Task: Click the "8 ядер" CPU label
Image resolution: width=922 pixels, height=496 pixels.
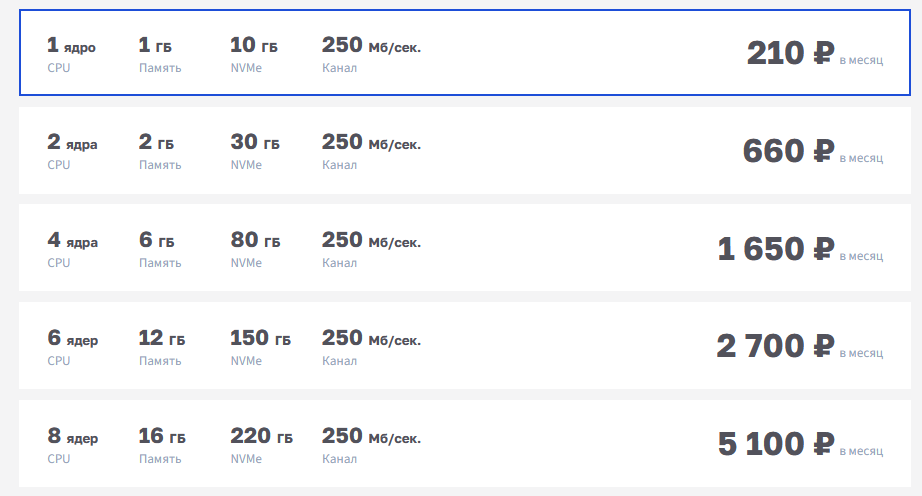Action: (x=72, y=436)
